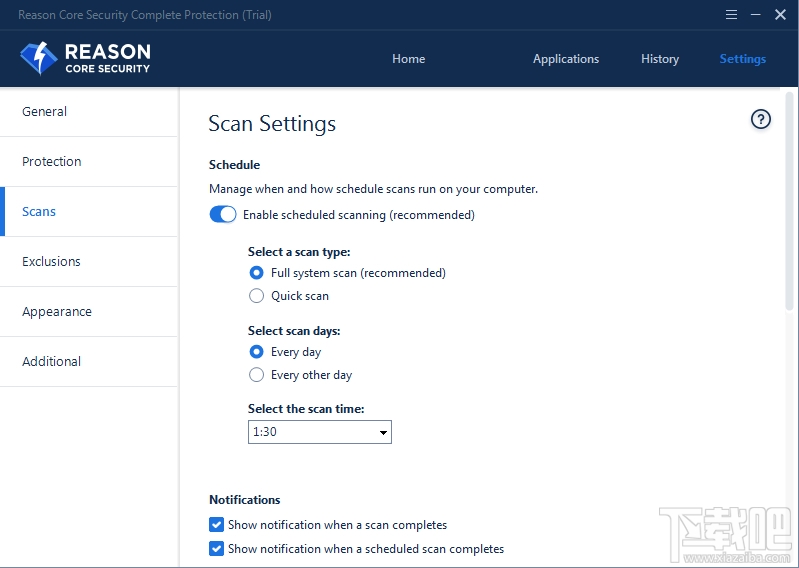Click the Reason Core Security logo

[x=85, y=59]
